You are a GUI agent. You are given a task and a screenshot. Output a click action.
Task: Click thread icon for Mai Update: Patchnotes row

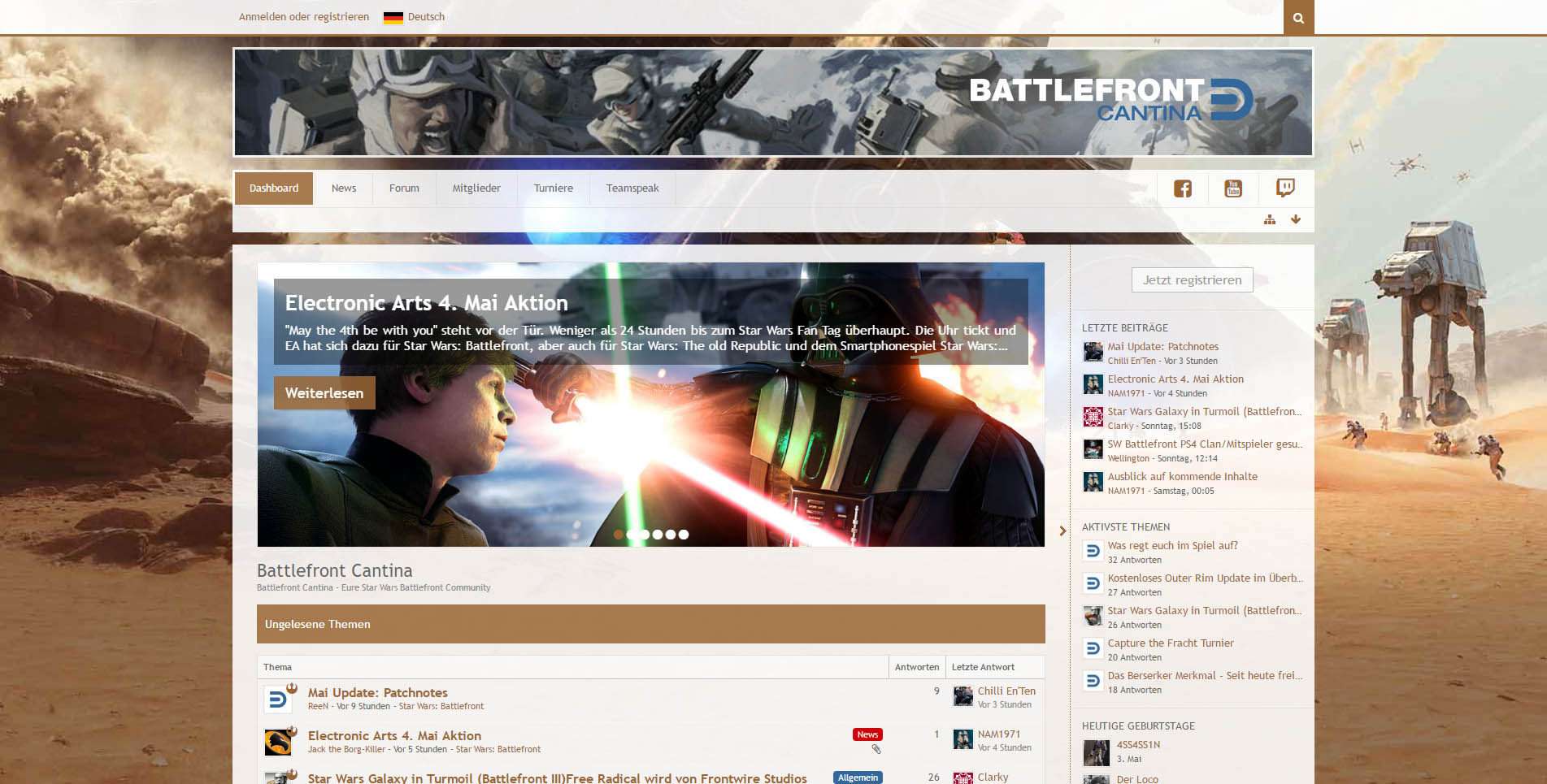coord(278,700)
